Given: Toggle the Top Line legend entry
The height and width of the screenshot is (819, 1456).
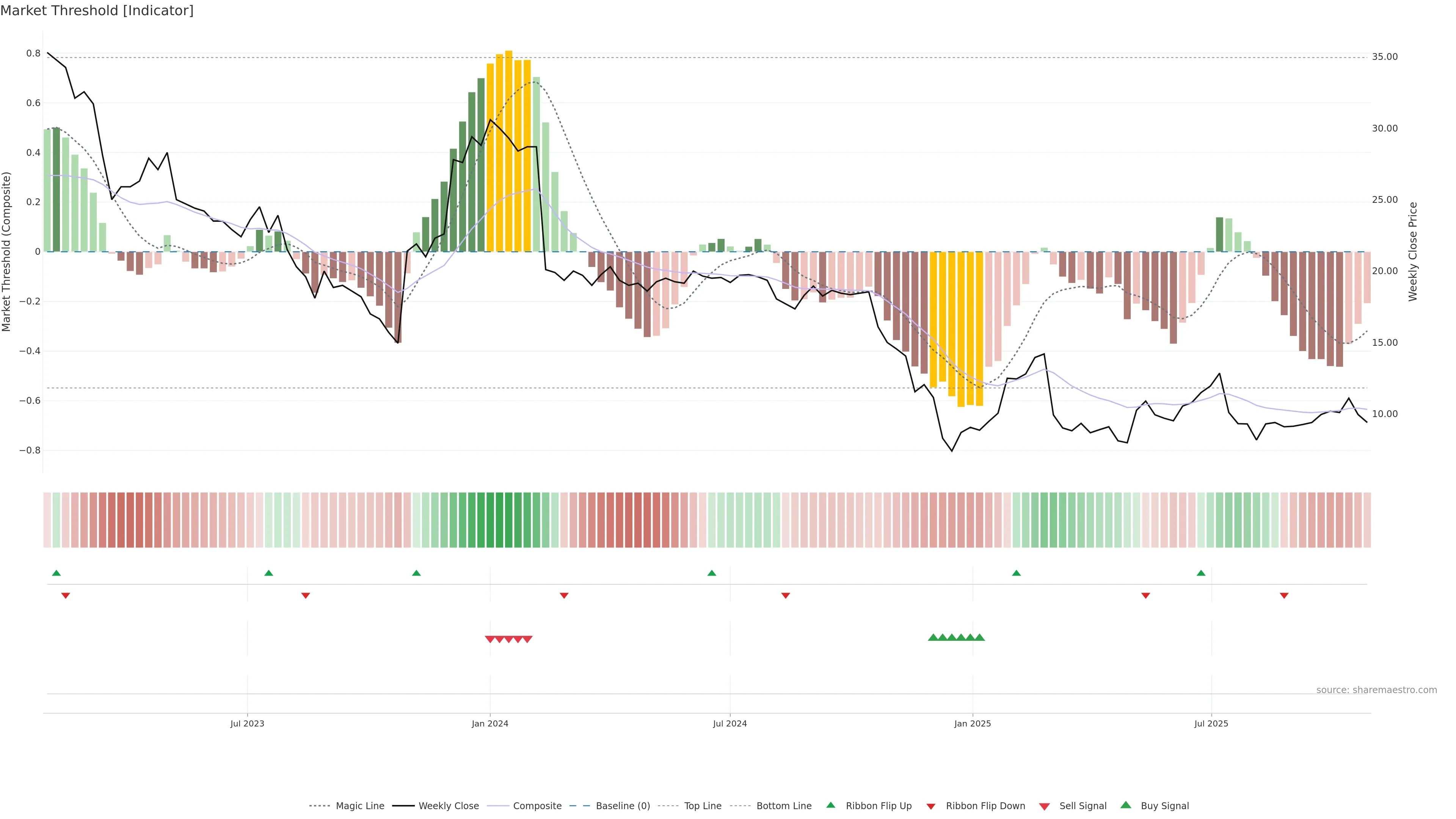Looking at the screenshot, I should click(x=703, y=806).
